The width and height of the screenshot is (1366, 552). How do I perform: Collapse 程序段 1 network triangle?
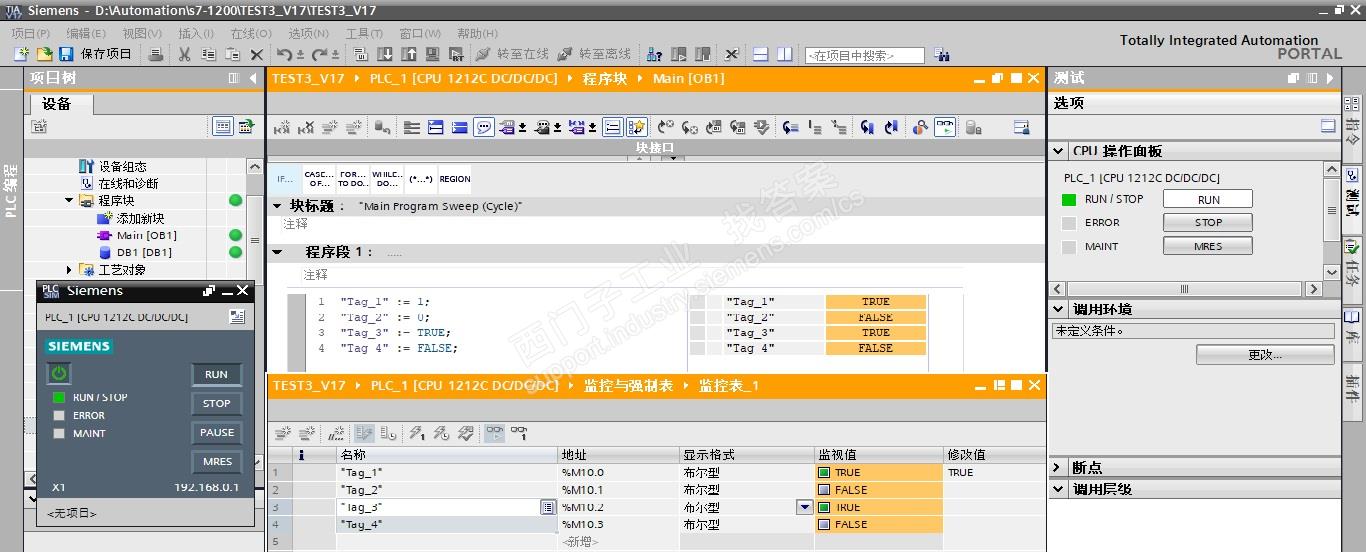tap(278, 253)
